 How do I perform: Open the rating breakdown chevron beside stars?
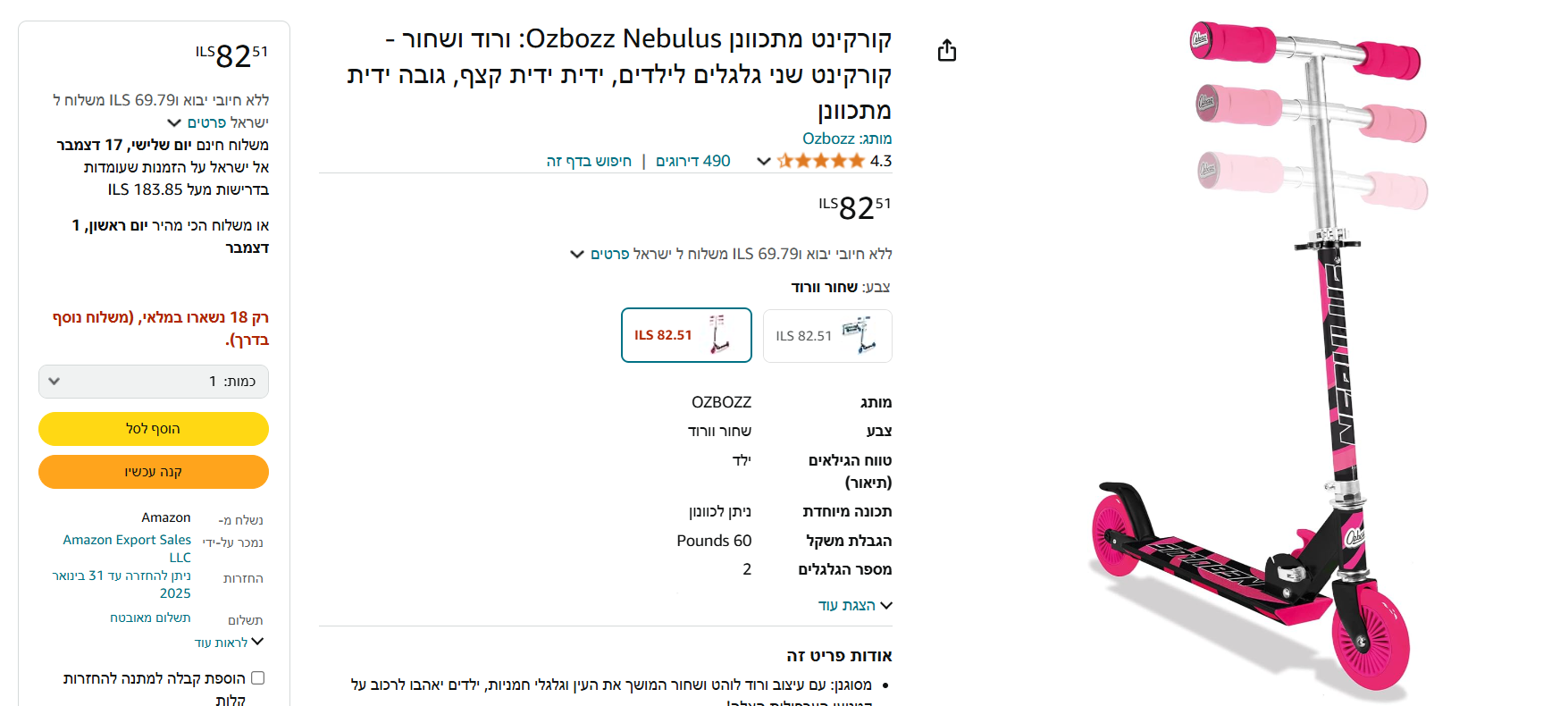pyautogui.click(x=763, y=162)
